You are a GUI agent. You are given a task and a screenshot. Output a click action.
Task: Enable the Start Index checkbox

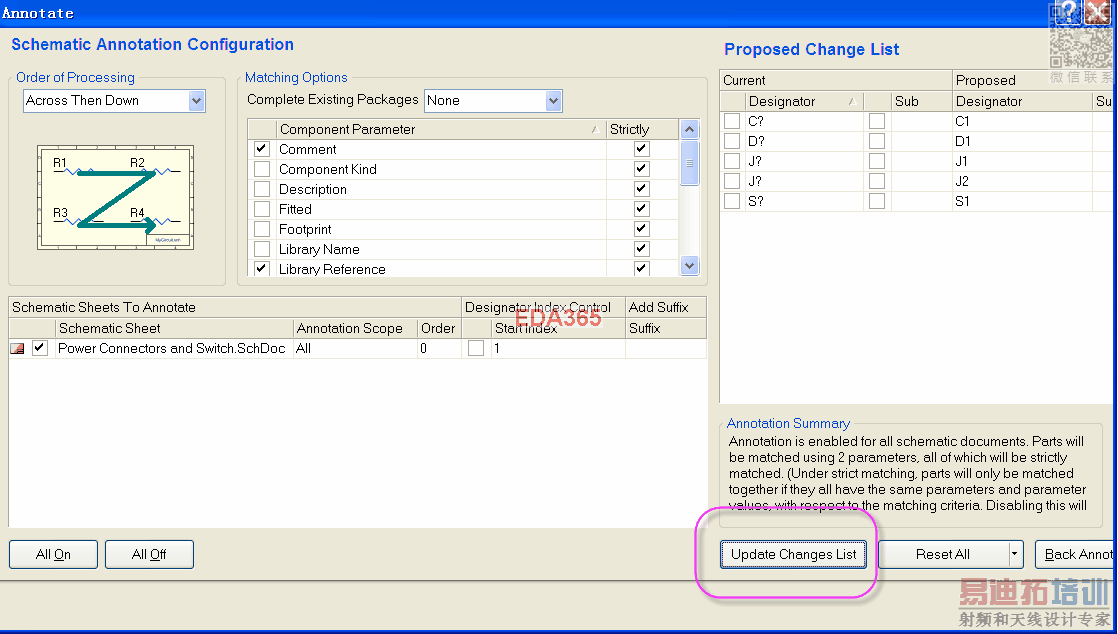coord(476,348)
